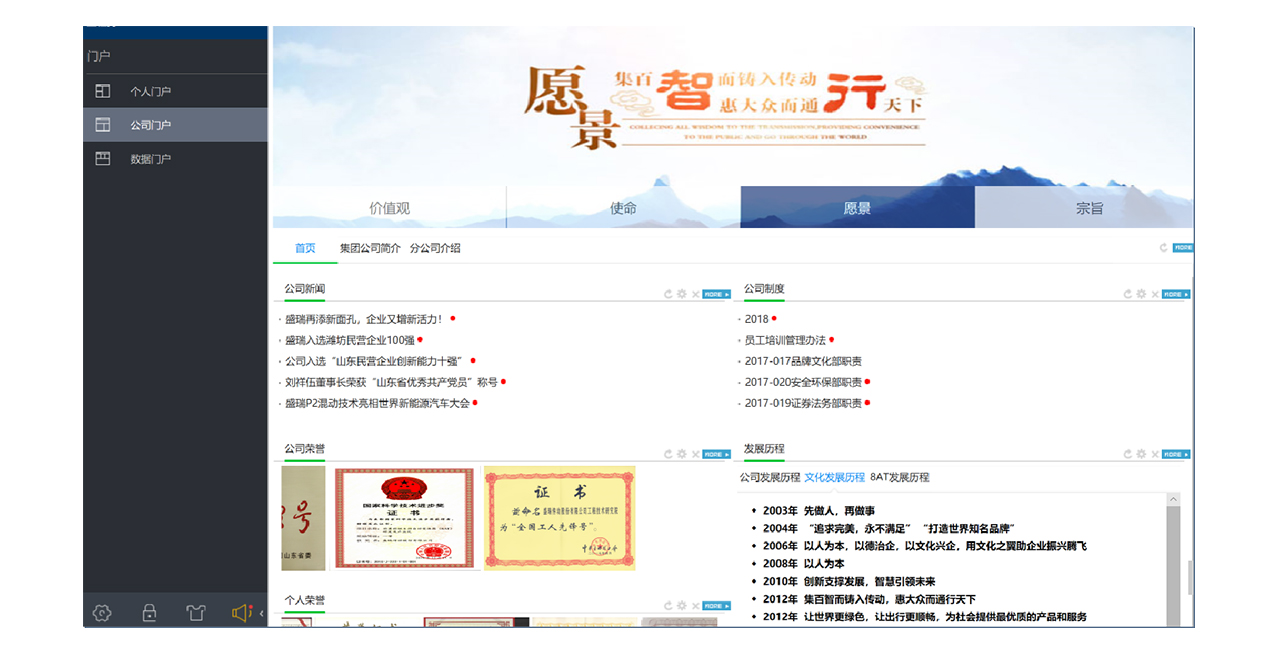The image size is (1280, 662).
Task: Open 个人门户 in the sidebar
Action: coord(175,91)
